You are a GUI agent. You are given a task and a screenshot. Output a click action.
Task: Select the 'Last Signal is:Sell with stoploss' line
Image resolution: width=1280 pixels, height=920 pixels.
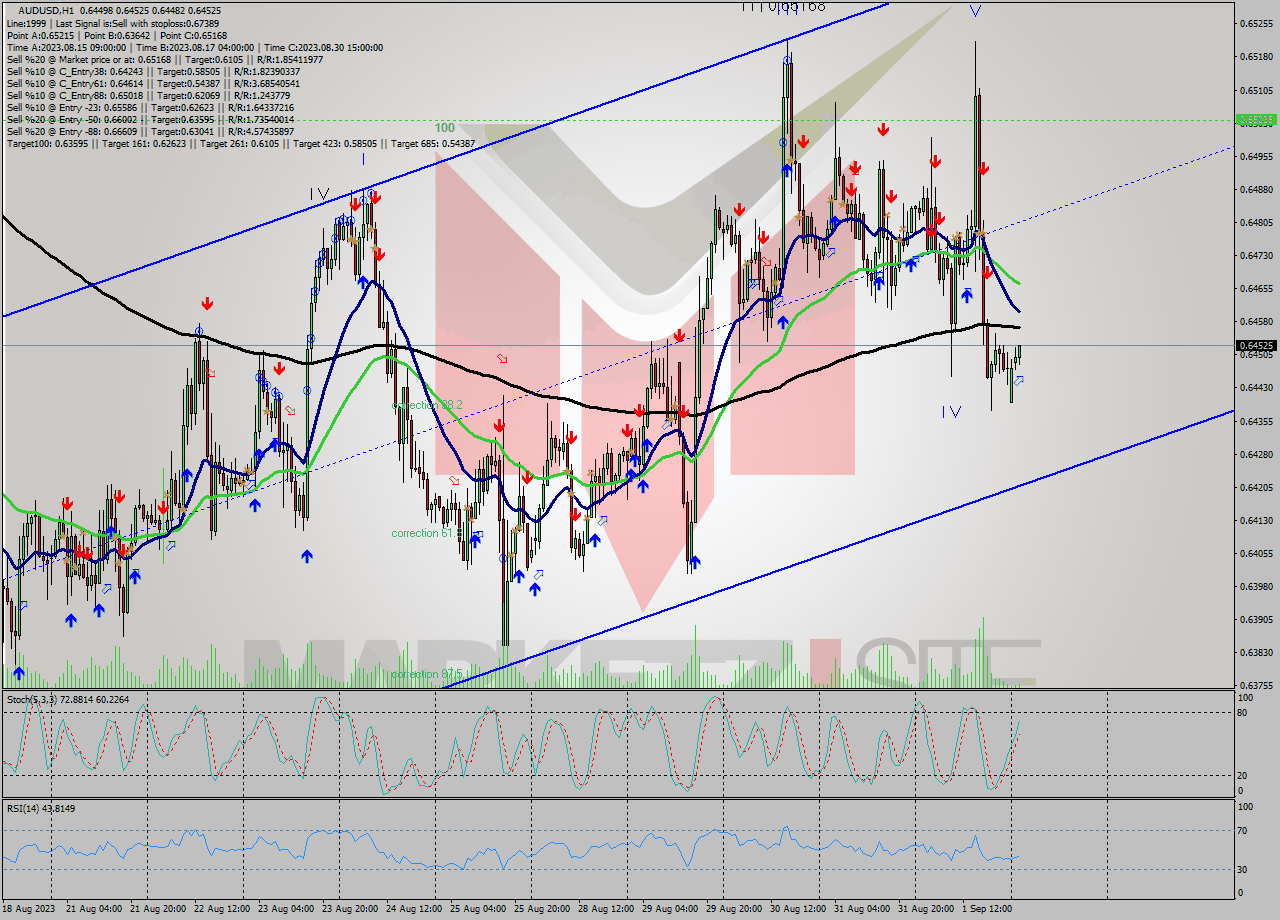click(112, 23)
